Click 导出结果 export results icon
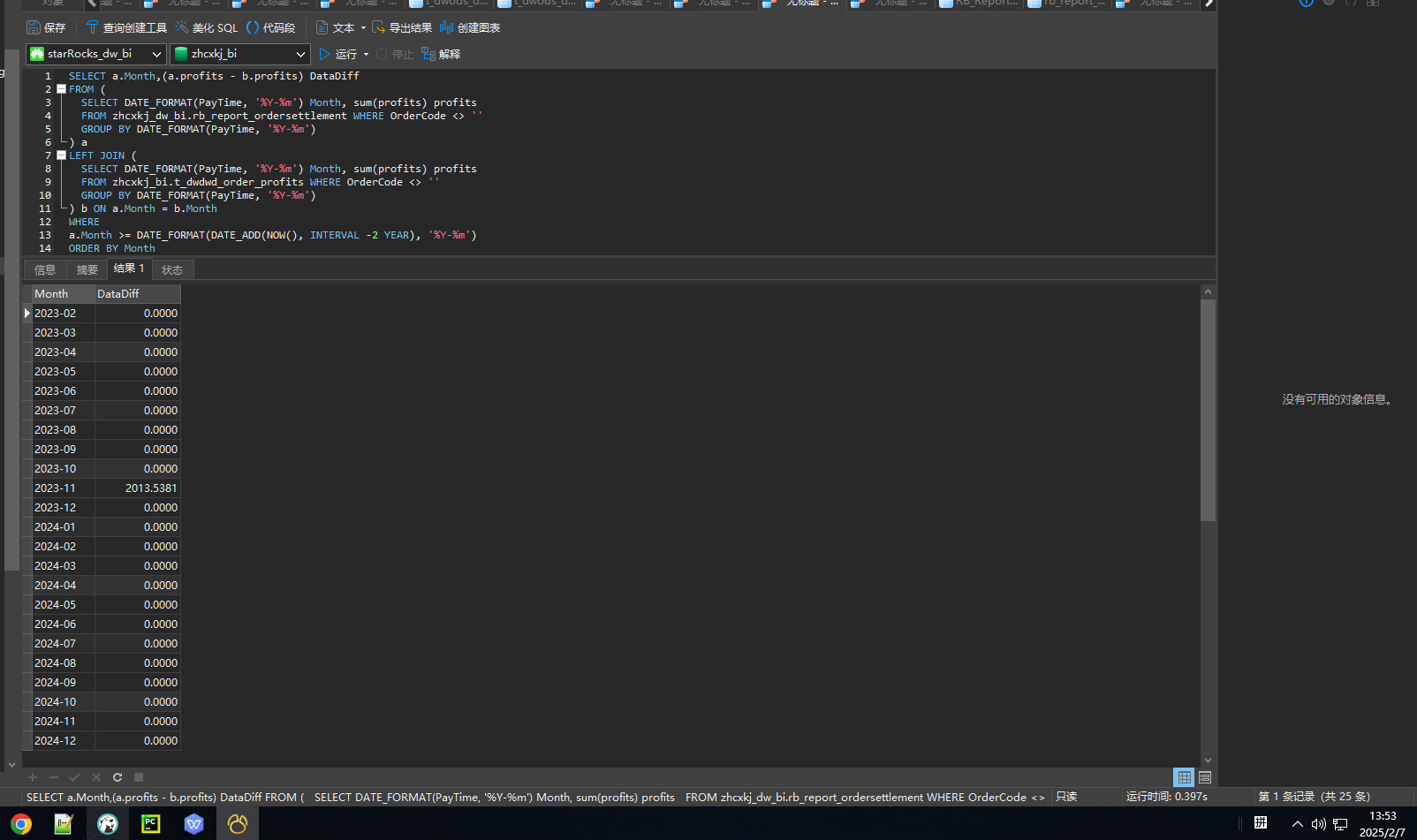The height and width of the screenshot is (840, 1417). (379, 27)
